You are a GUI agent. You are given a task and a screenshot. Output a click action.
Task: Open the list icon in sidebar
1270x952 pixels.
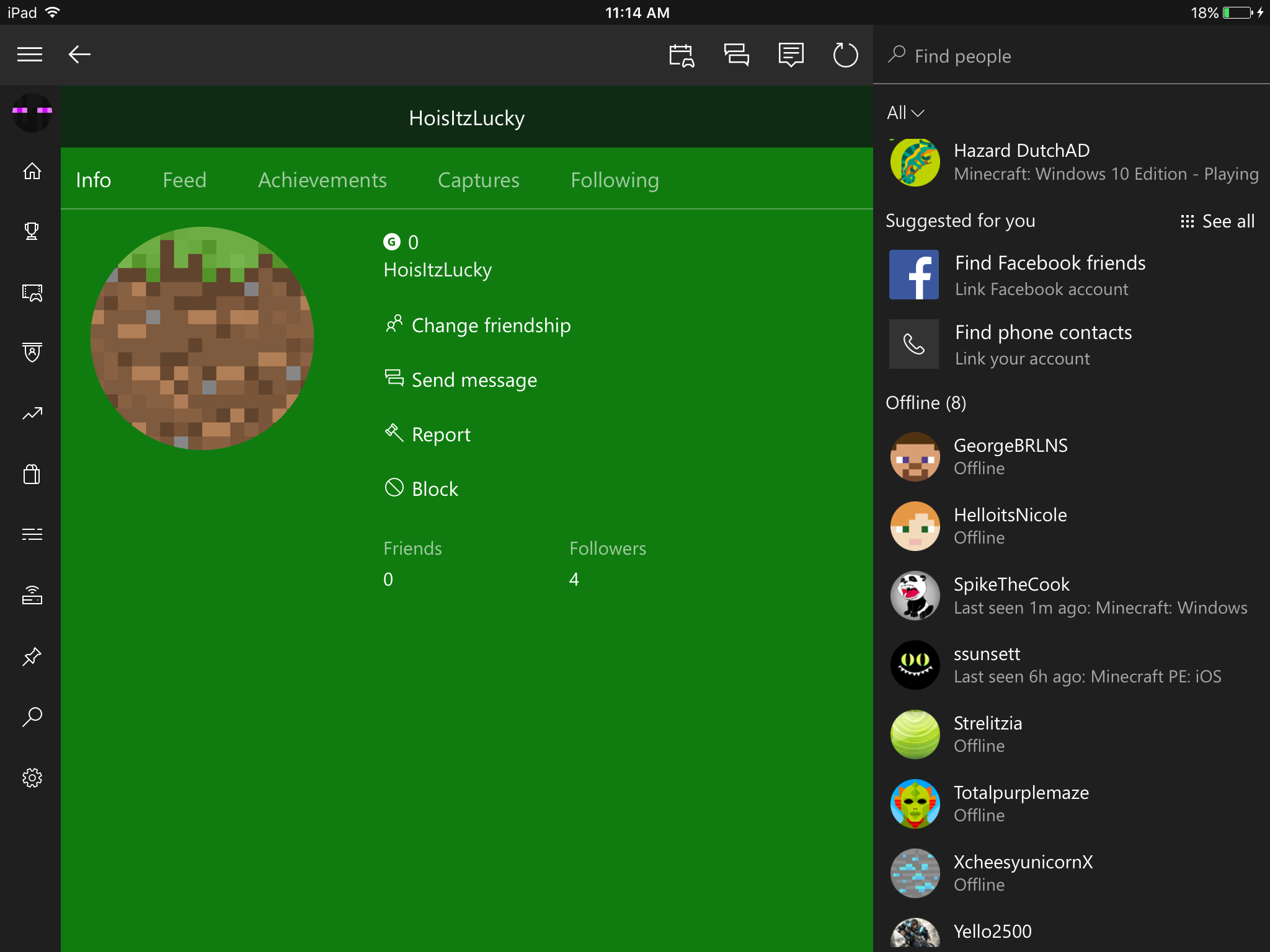[32, 534]
